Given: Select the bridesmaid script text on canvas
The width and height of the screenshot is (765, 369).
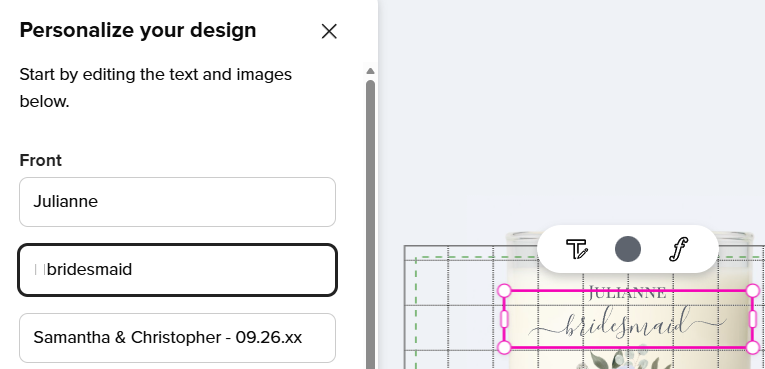Looking at the screenshot, I should point(627,324).
